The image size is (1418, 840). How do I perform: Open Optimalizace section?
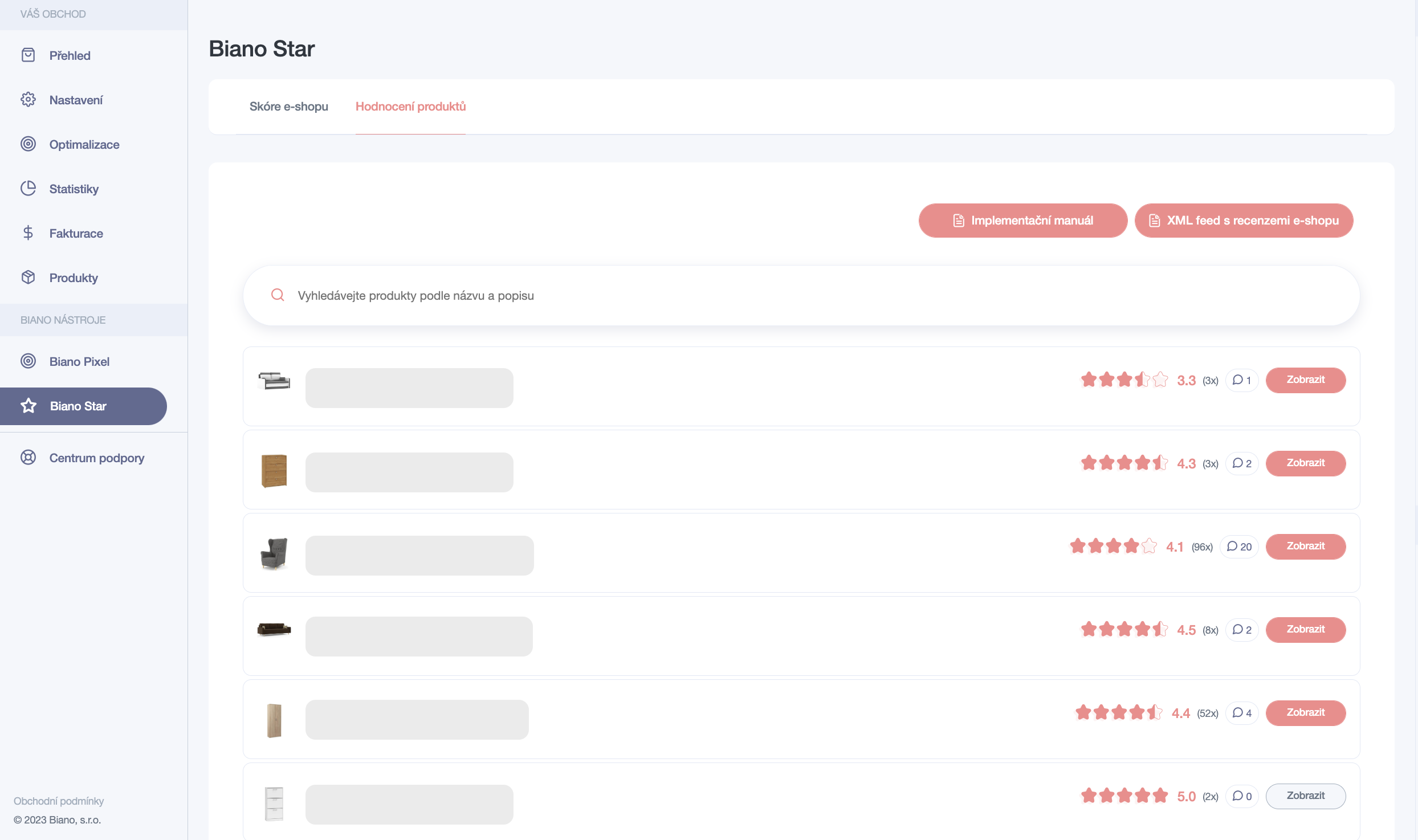(x=84, y=144)
